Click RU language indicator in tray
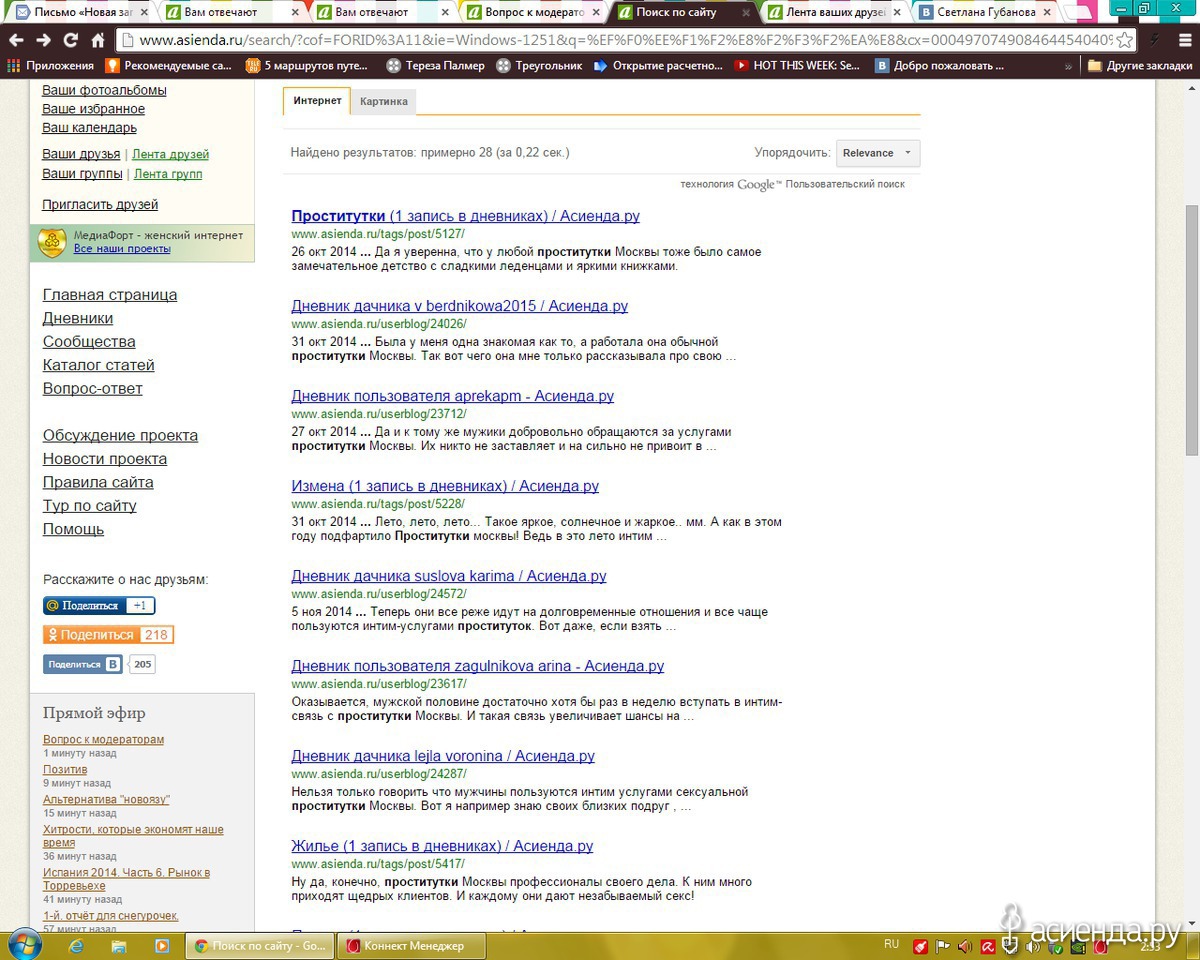The image size is (1200, 960). coord(891,944)
